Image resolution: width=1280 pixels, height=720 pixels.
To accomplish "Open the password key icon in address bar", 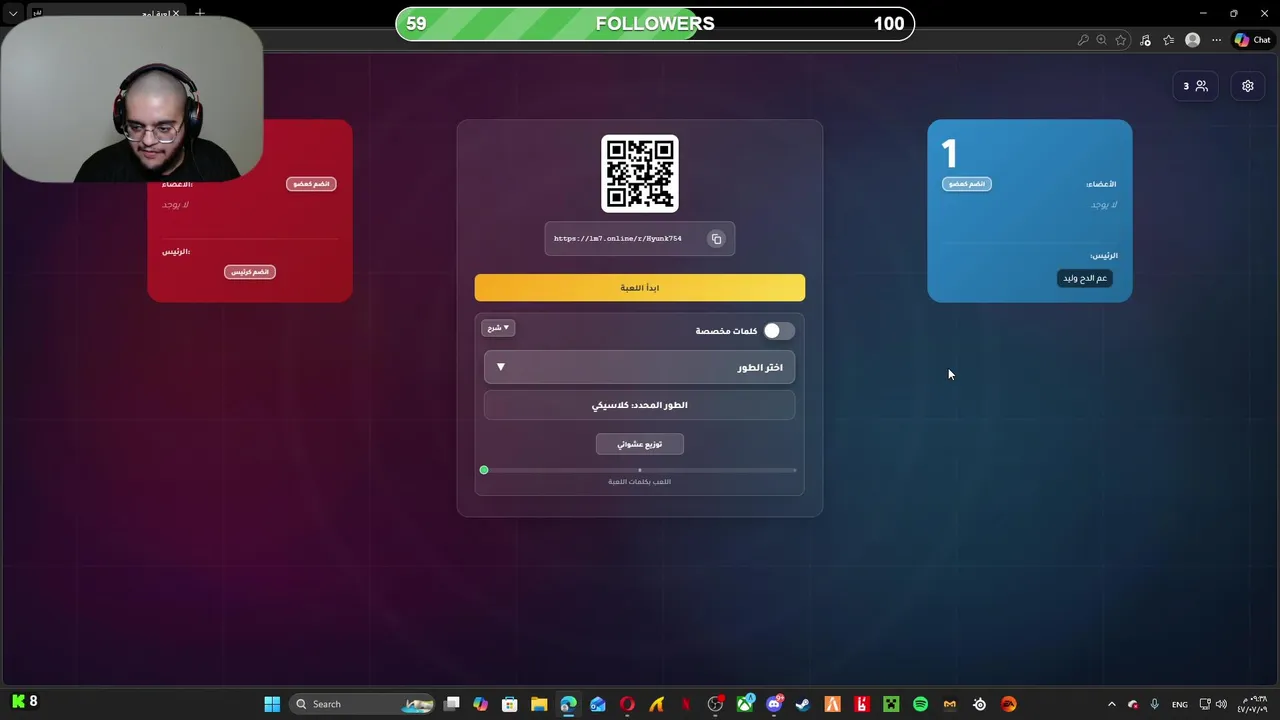I will (1083, 40).
